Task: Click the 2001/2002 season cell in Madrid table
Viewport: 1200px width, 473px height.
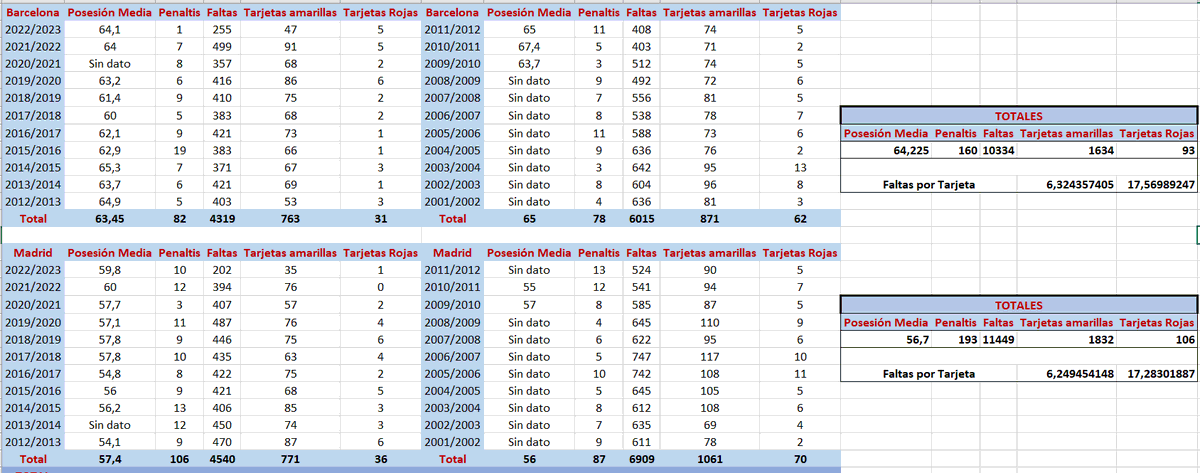Action: [453, 442]
